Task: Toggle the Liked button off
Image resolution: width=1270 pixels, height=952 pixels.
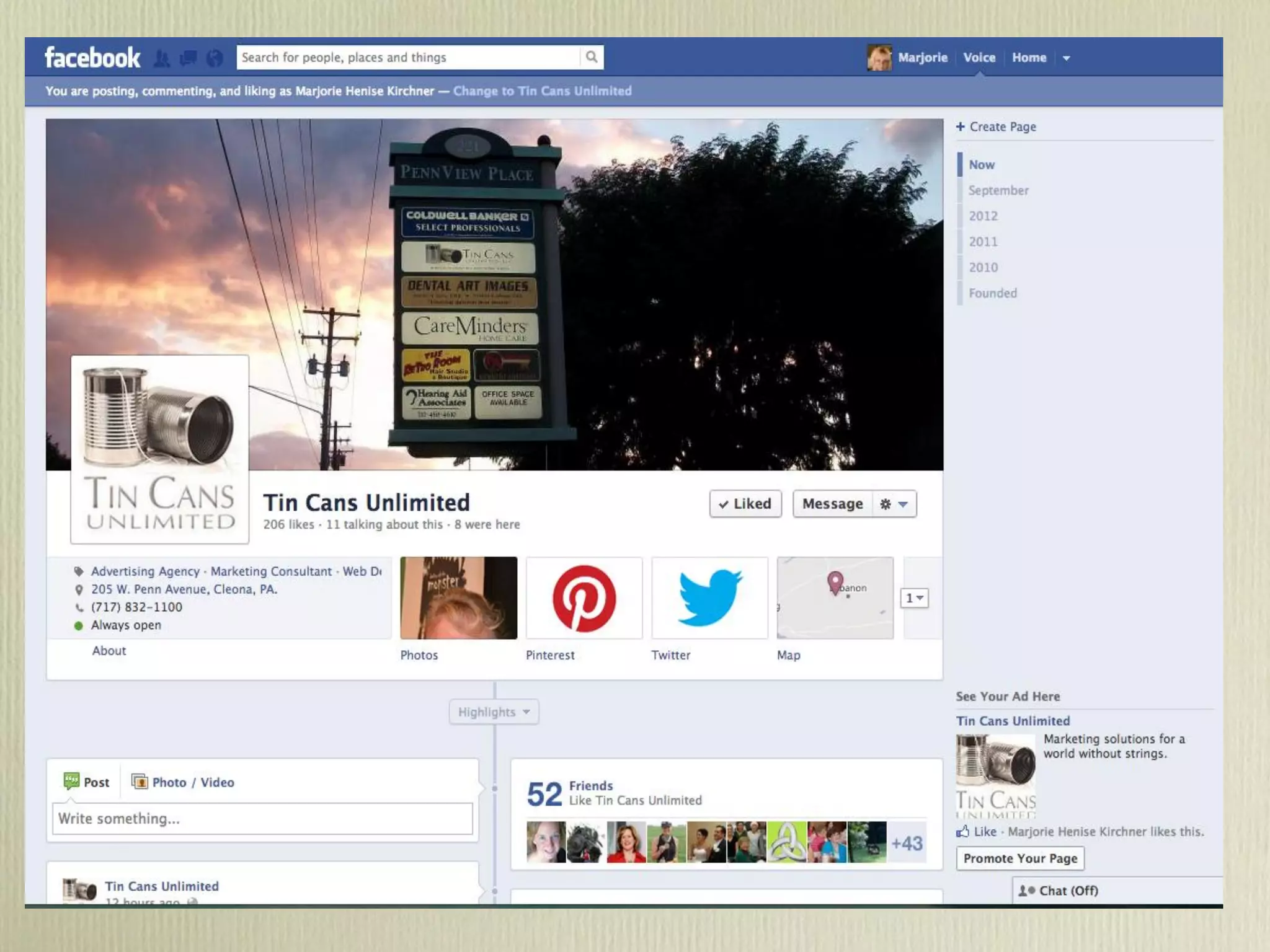Action: tap(745, 504)
